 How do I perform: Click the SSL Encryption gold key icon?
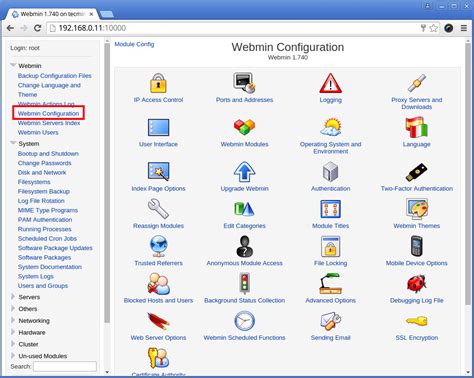pos(417,321)
